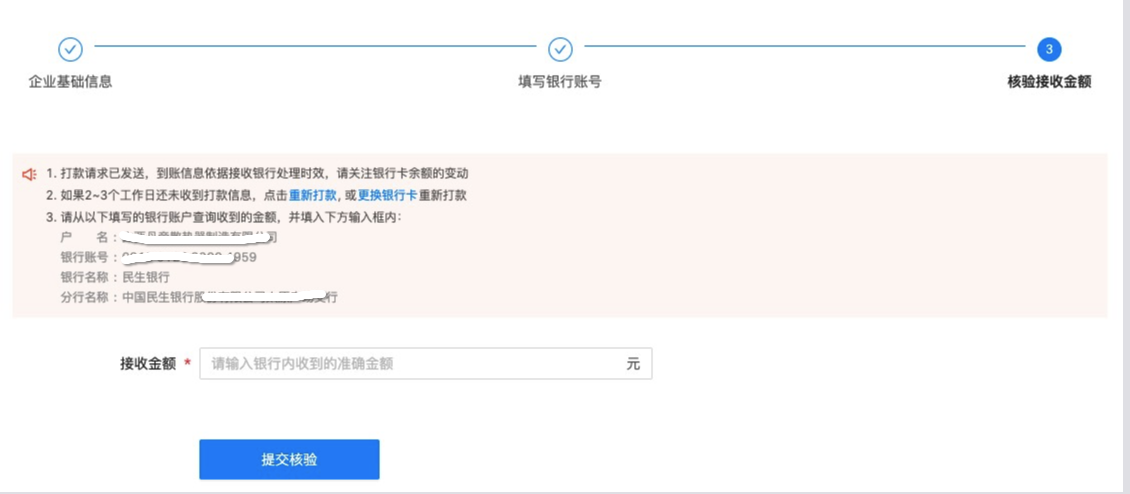The height and width of the screenshot is (494, 1130).
Task: Select the 企业基础信息 step label
Action: pyautogui.click(x=70, y=82)
